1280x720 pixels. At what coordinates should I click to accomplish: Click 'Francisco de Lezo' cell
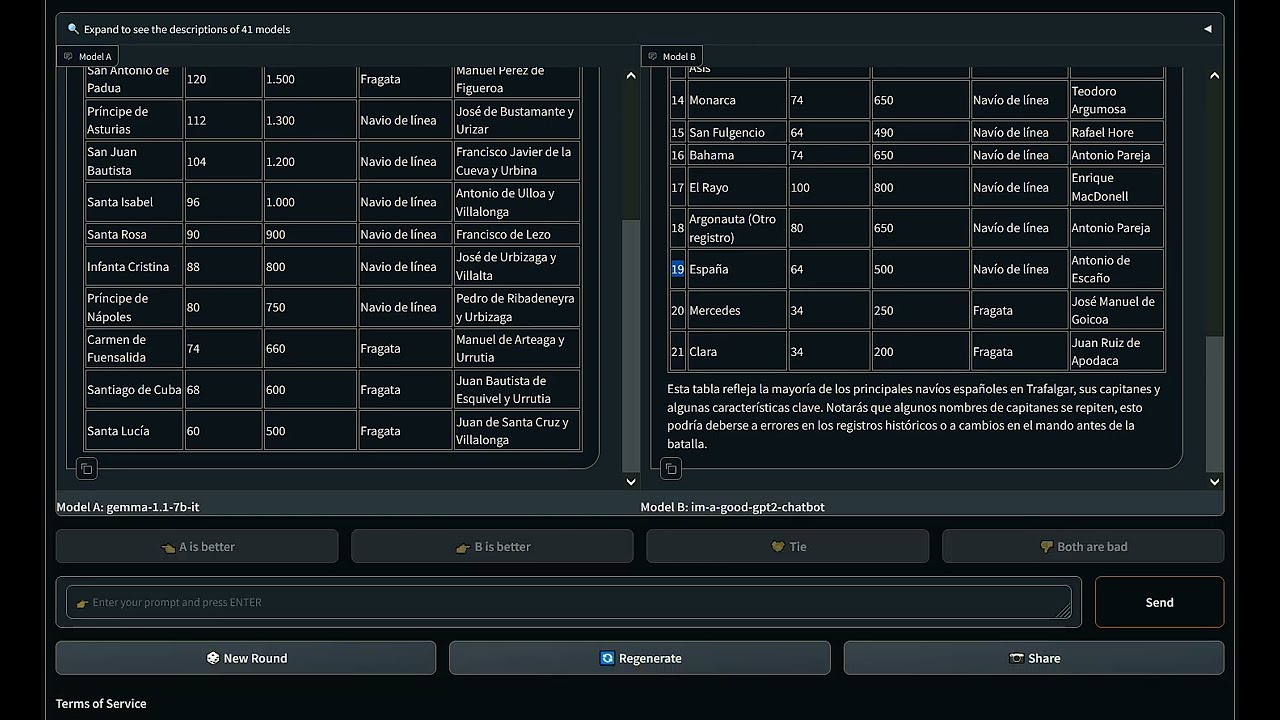(517, 234)
